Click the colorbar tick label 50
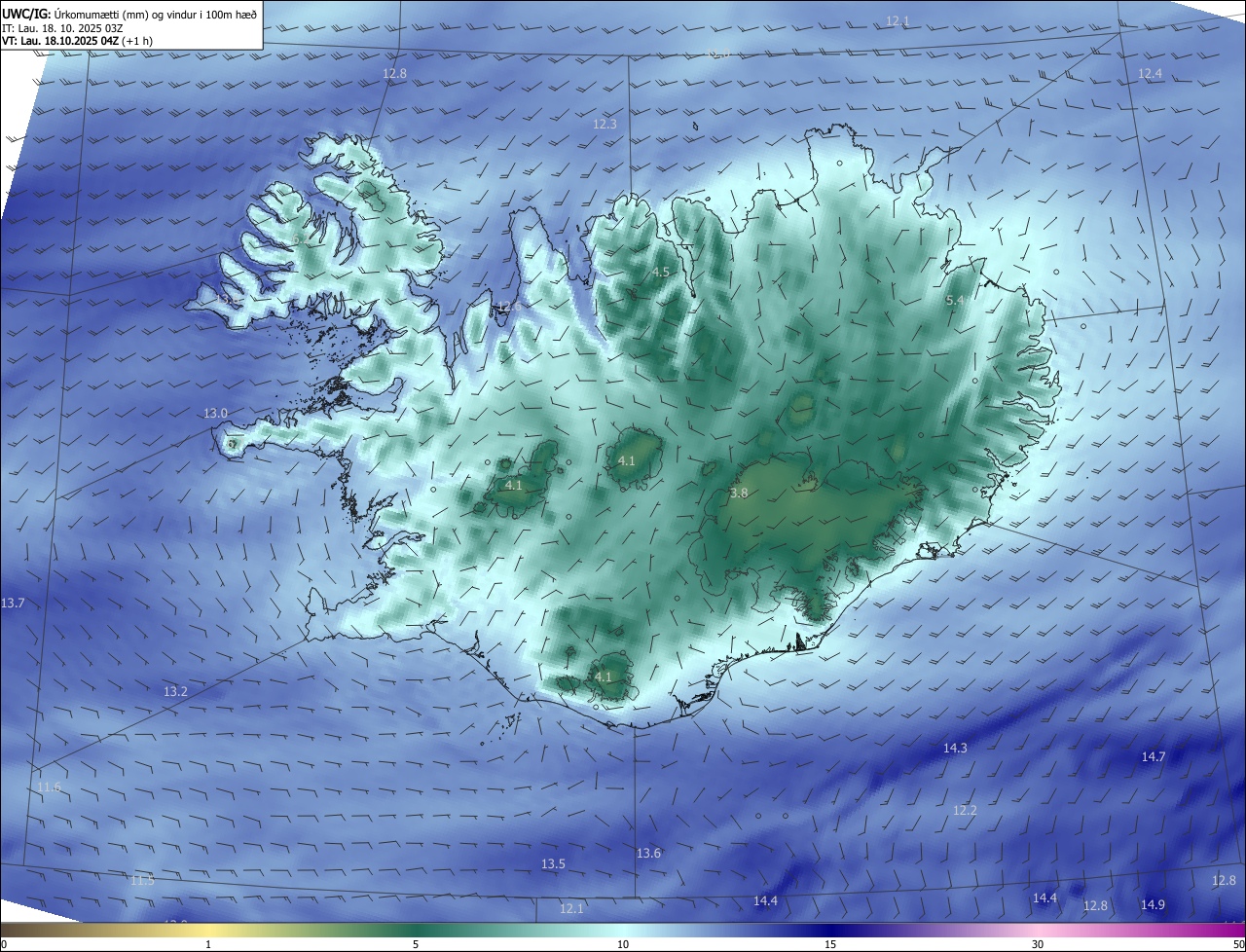The height and width of the screenshot is (952, 1246). point(1238,944)
